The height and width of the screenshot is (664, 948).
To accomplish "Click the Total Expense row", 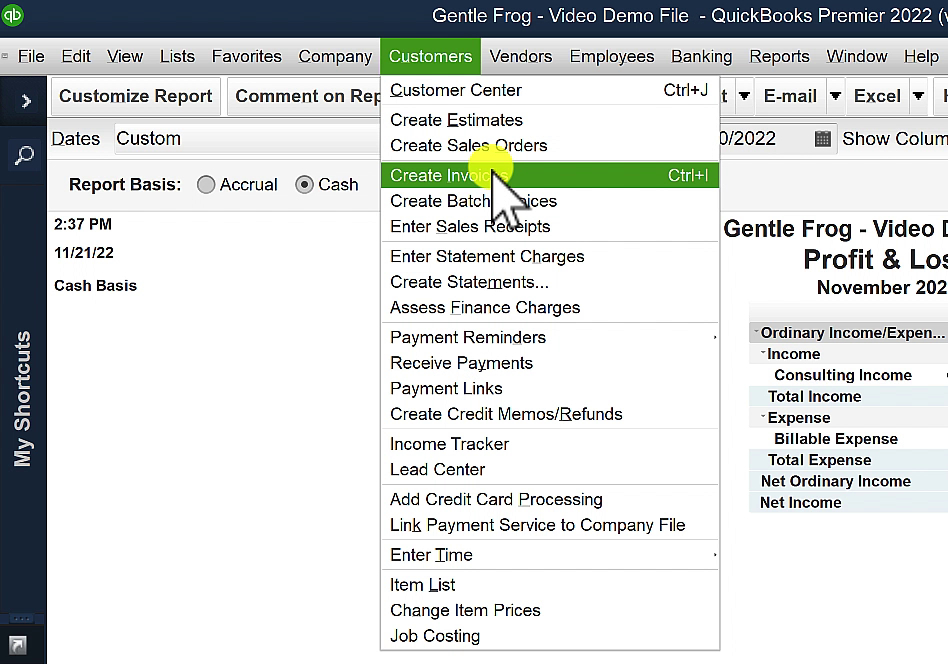I will 848,460.
